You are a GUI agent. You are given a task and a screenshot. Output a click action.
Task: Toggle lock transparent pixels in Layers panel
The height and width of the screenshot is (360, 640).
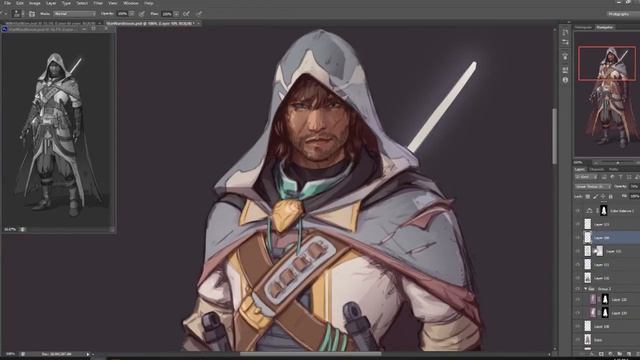click(588, 196)
